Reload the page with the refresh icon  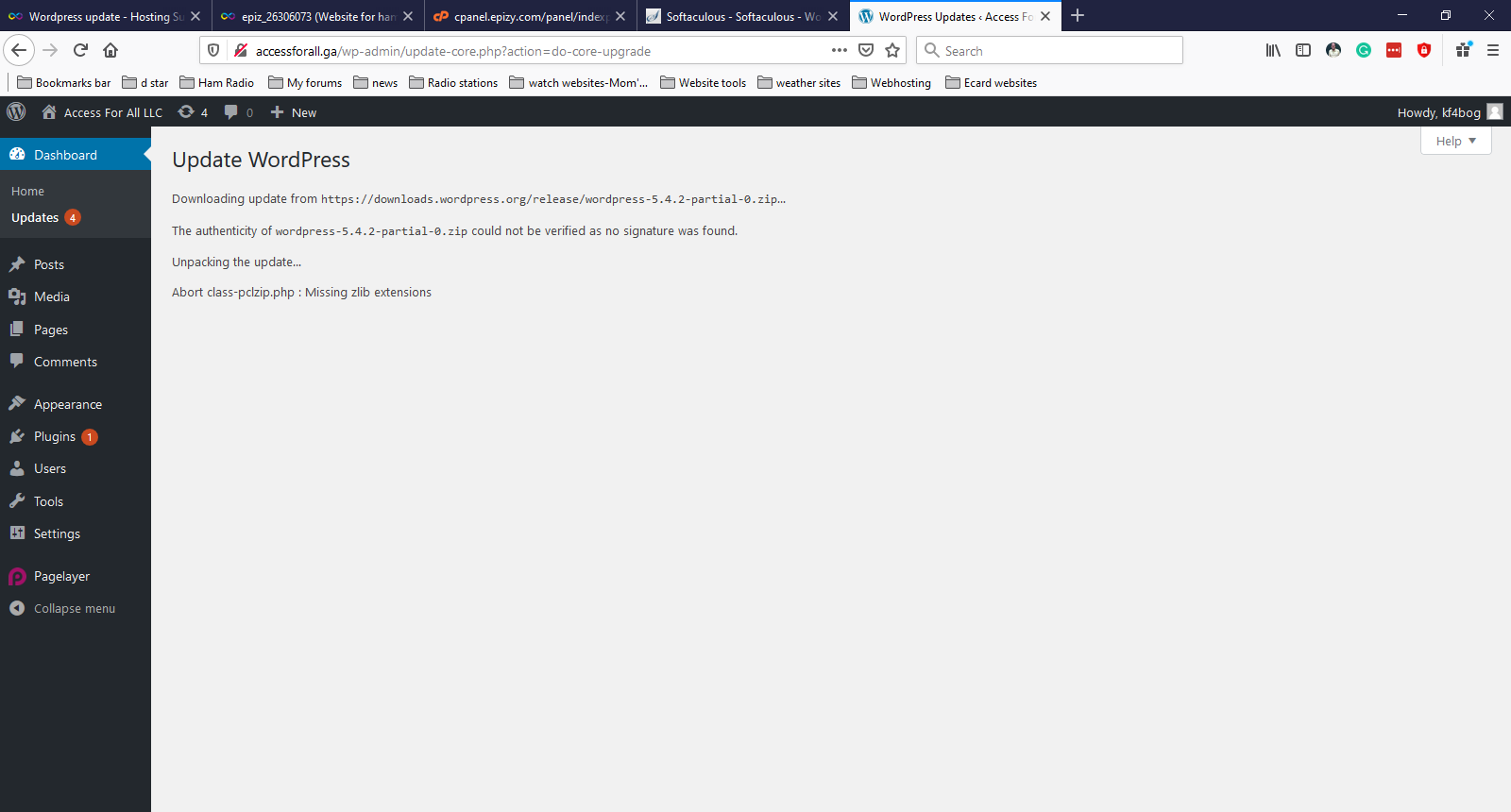point(80,51)
